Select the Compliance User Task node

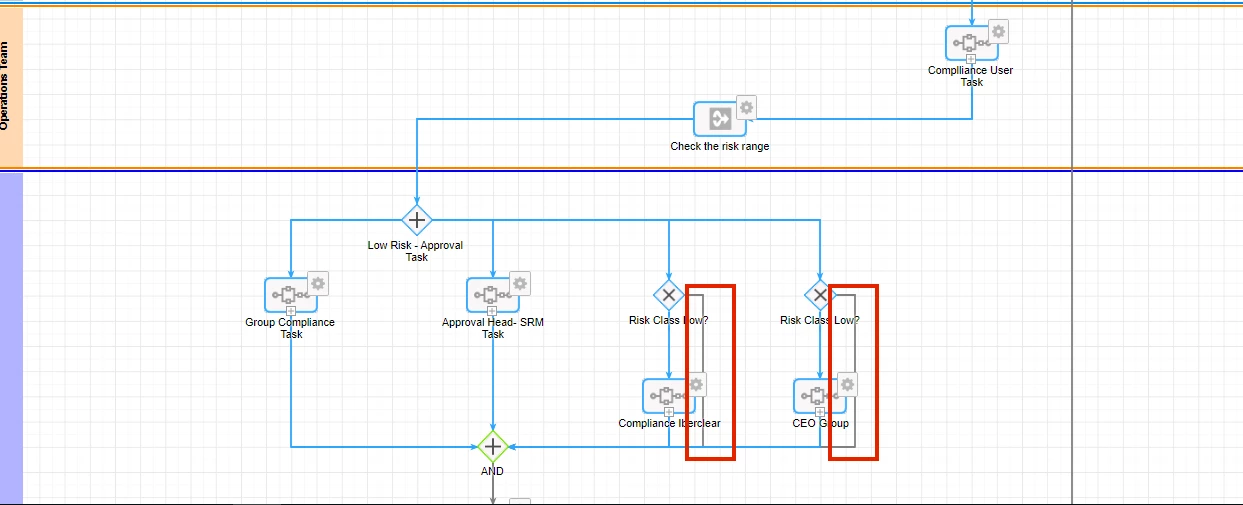(x=971, y=43)
